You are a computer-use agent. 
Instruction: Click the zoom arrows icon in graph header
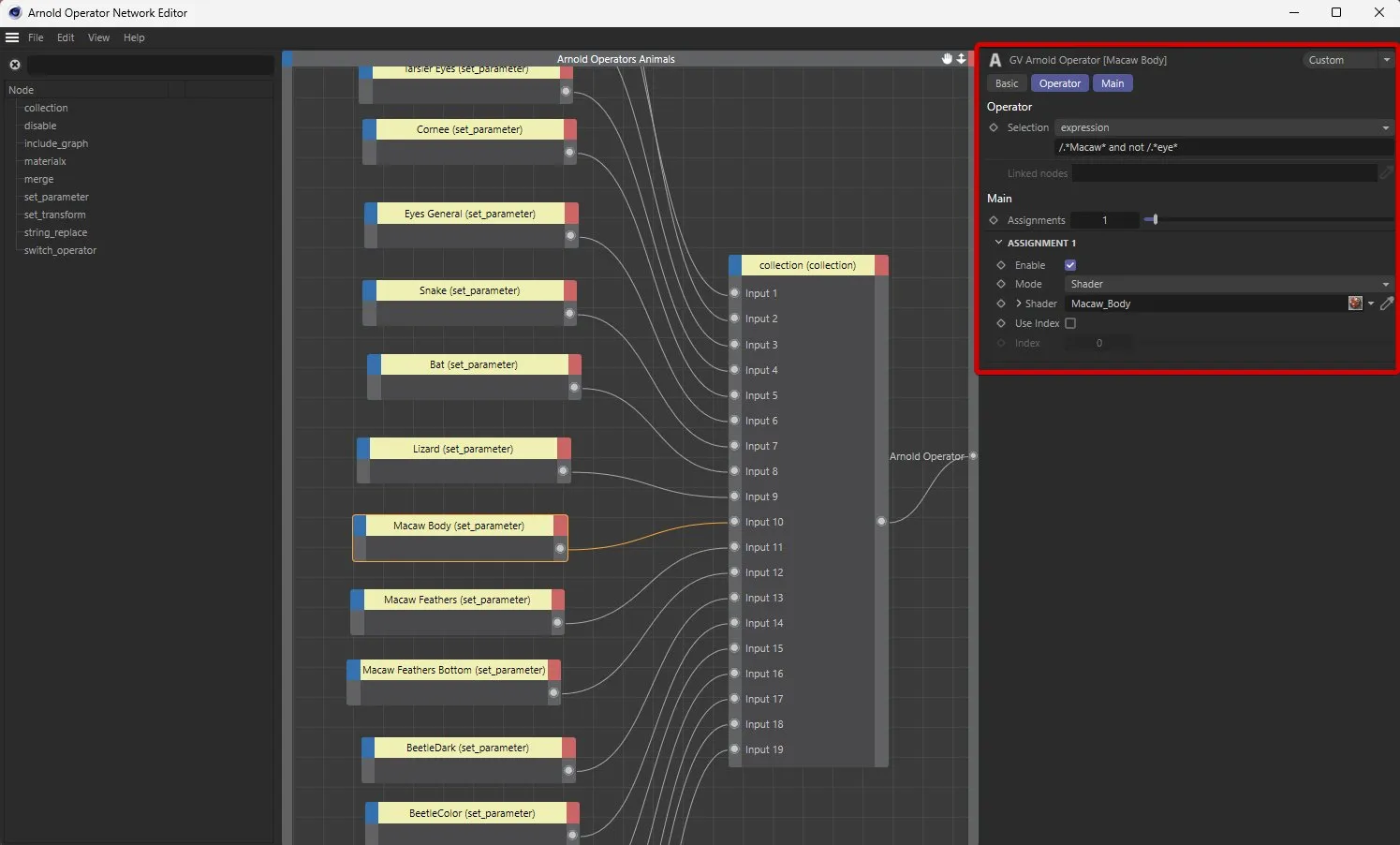961,59
